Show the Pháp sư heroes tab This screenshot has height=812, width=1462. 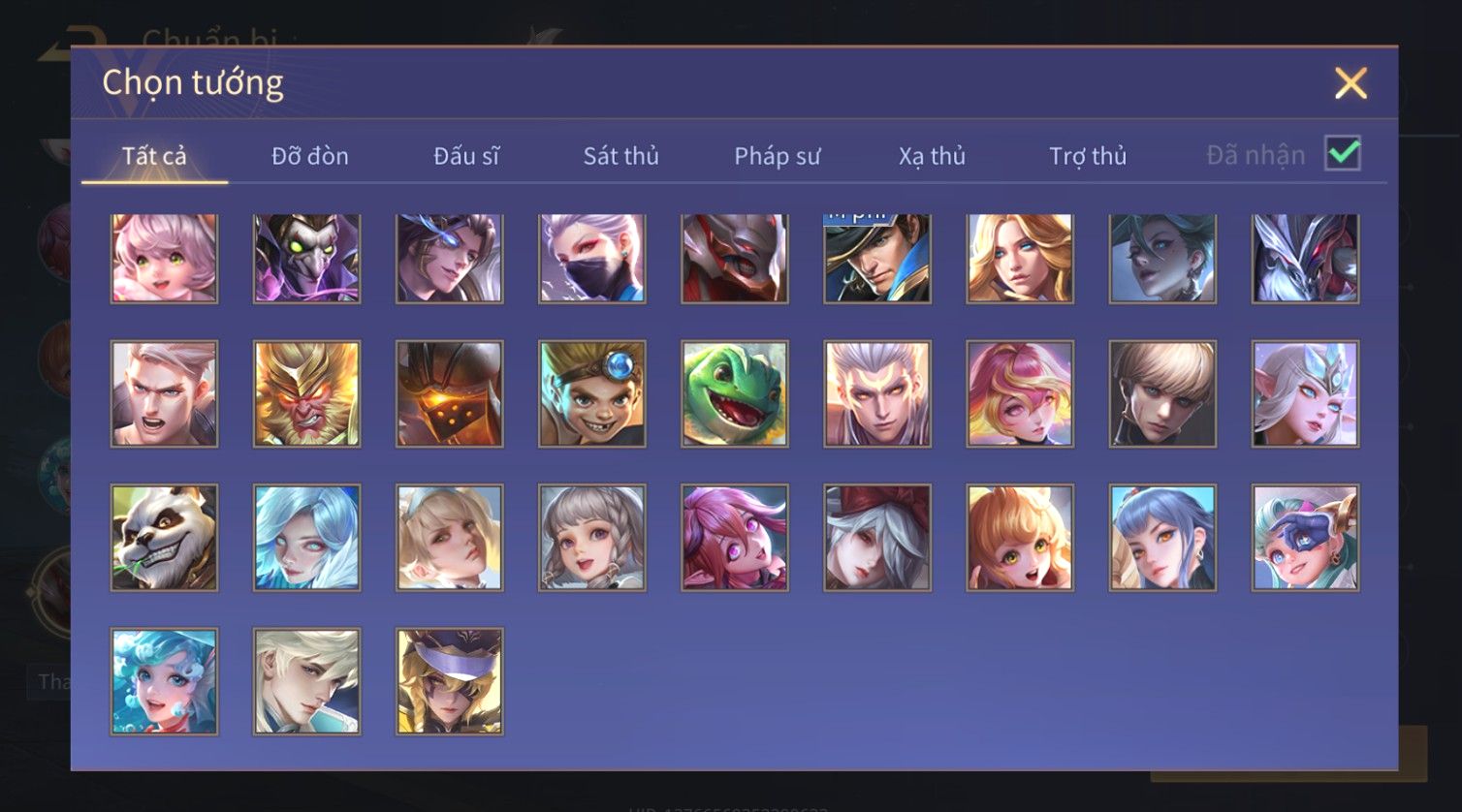coord(777,156)
